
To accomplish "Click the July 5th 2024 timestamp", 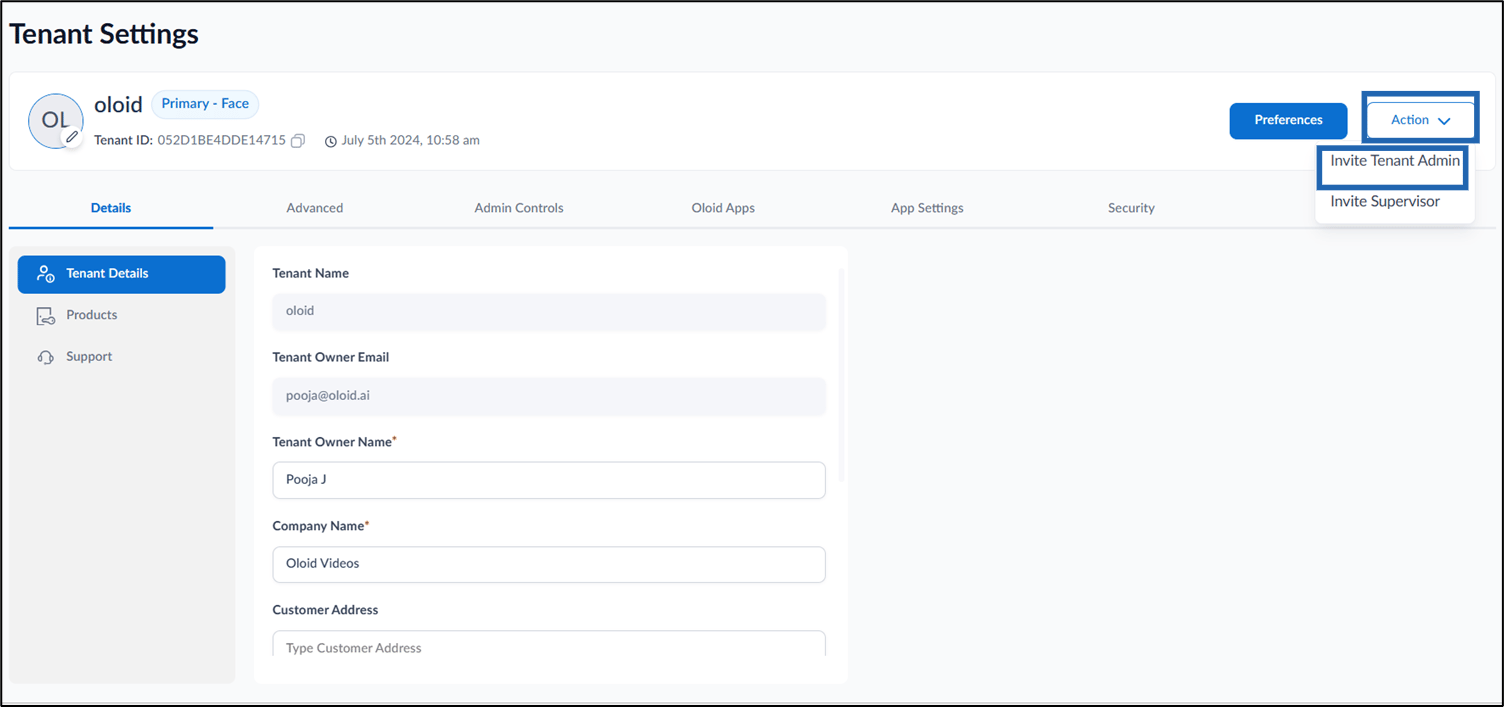I will (411, 141).
